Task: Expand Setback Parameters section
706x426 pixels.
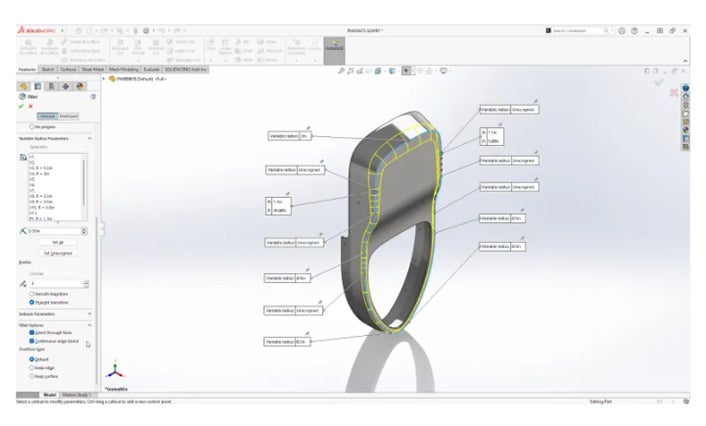Action: click(x=89, y=314)
